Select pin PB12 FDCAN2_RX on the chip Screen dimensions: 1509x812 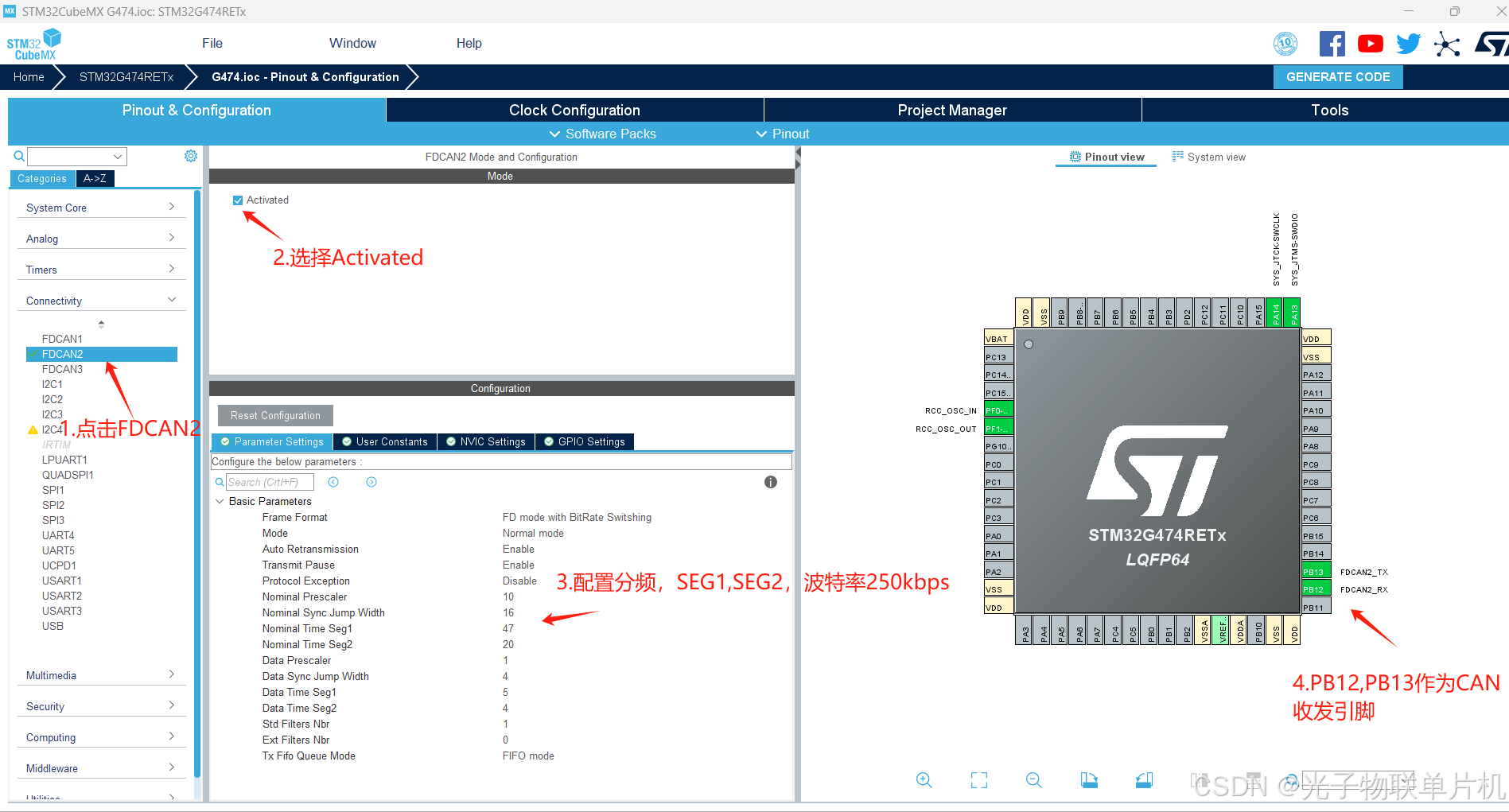pos(1316,589)
